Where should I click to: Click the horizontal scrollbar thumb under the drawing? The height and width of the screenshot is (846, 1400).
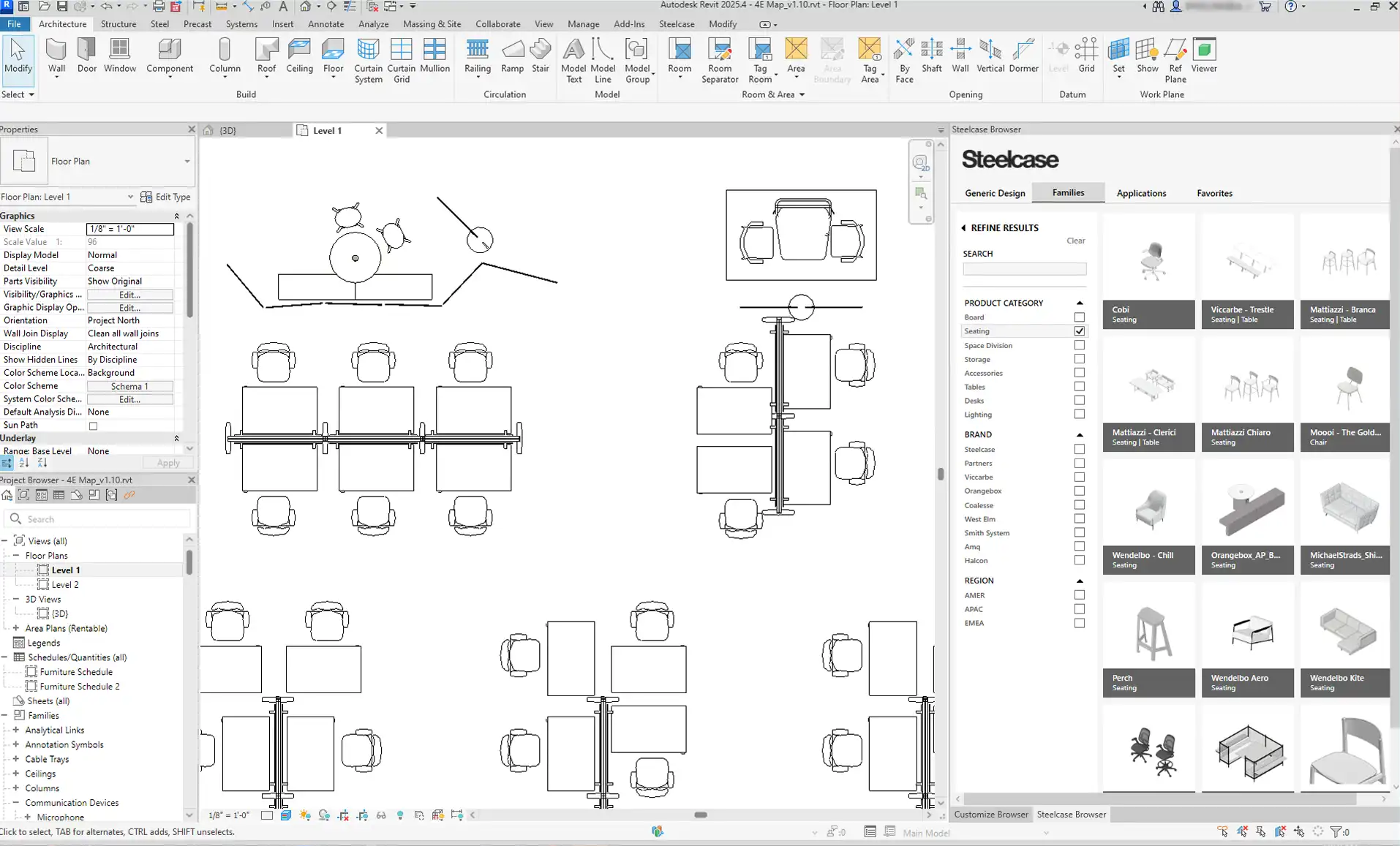(x=700, y=815)
